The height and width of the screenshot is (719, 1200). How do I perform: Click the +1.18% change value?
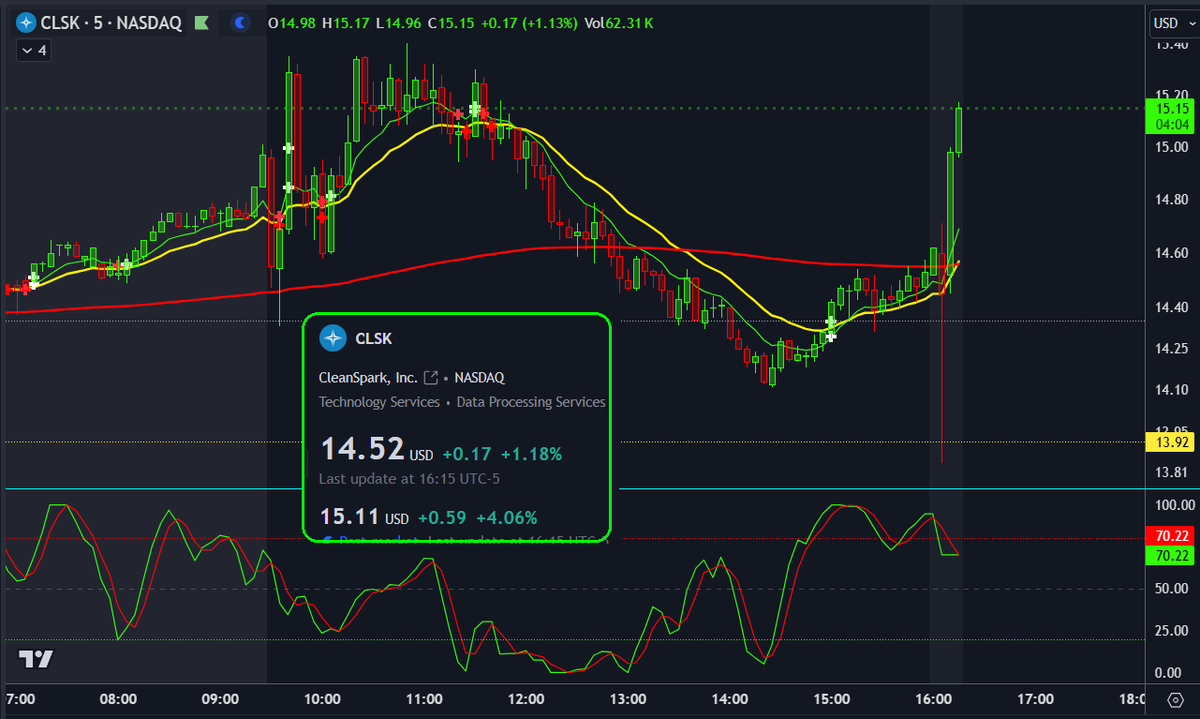tap(531, 454)
